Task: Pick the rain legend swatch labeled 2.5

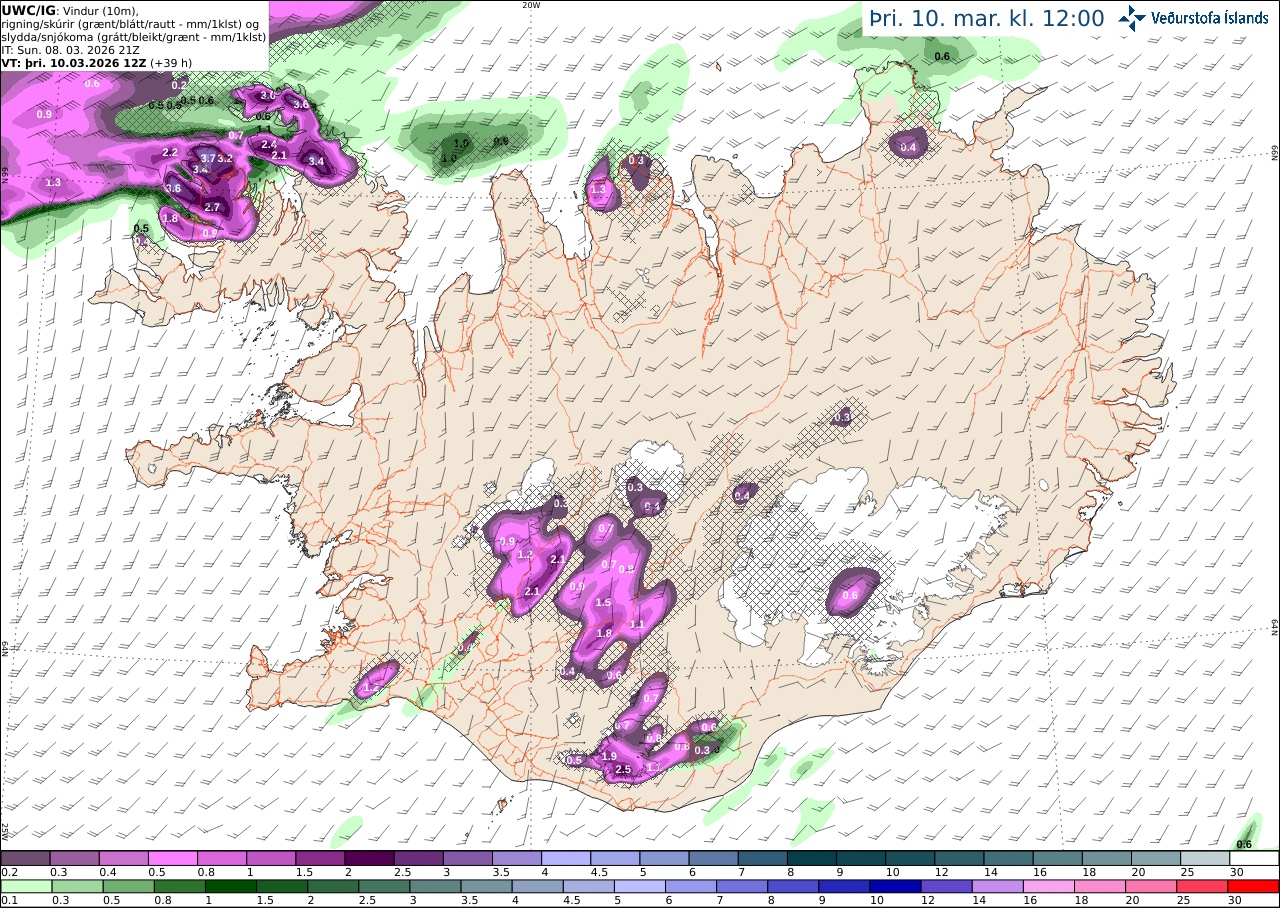Action: pyautogui.click(x=383, y=886)
